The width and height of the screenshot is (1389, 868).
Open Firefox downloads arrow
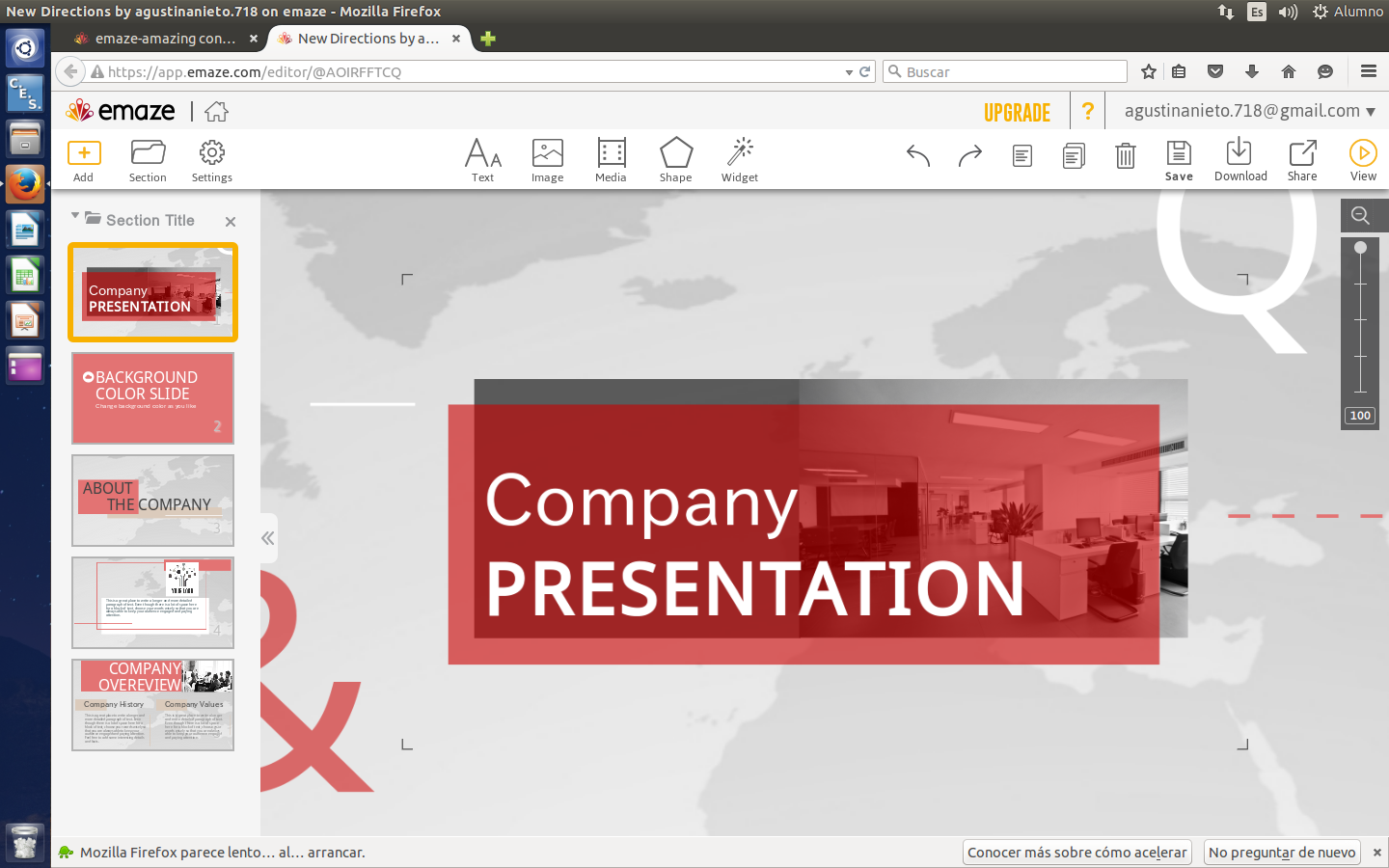point(1252,71)
